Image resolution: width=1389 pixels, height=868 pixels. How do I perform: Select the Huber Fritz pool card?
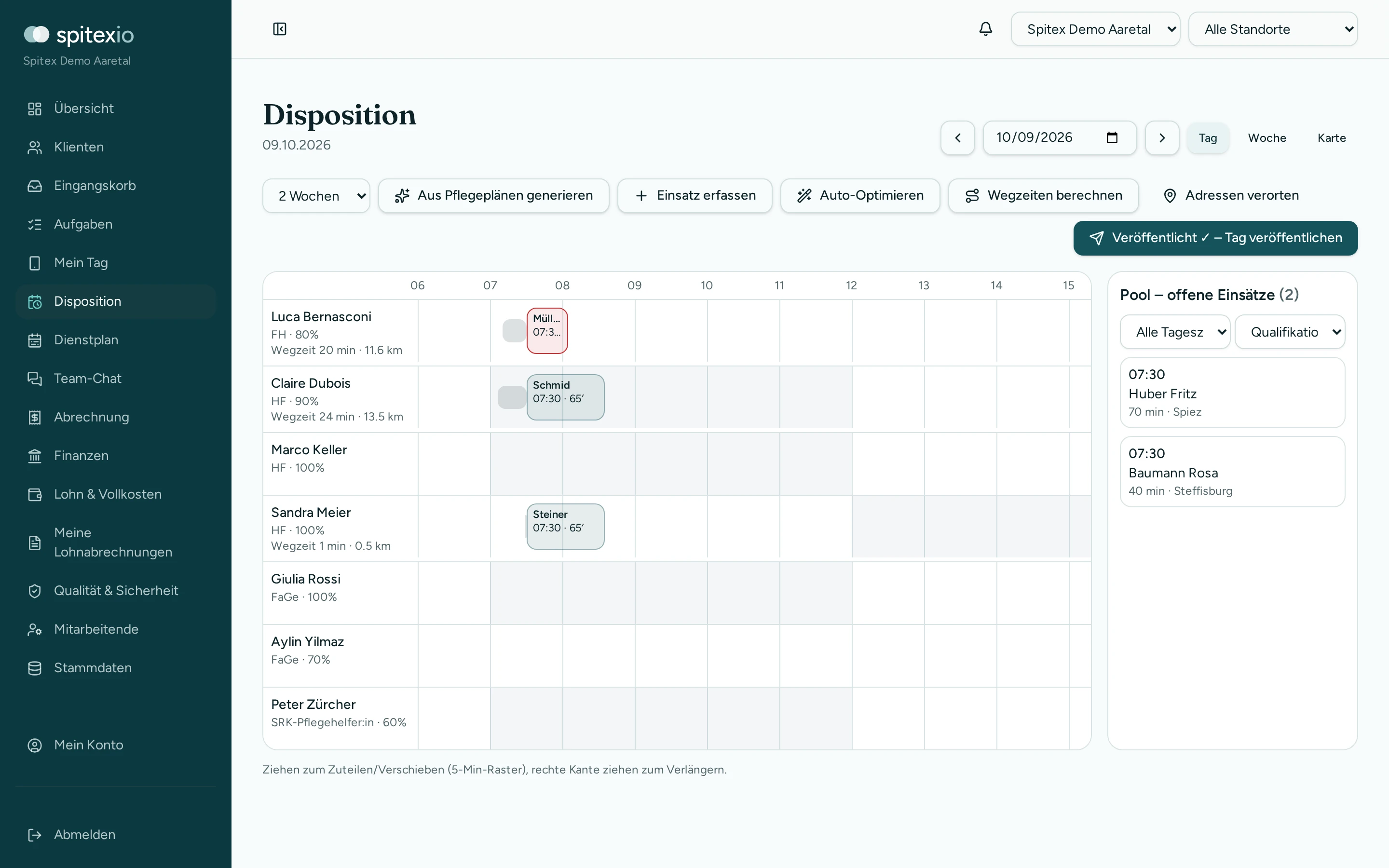pyautogui.click(x=1232, y=393)
